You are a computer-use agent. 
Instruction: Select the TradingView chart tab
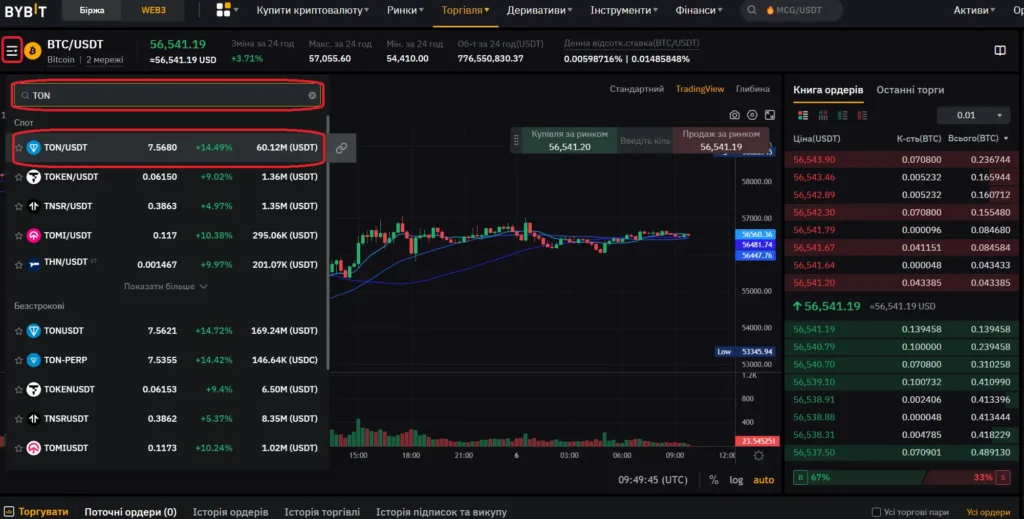coord(699,89)
